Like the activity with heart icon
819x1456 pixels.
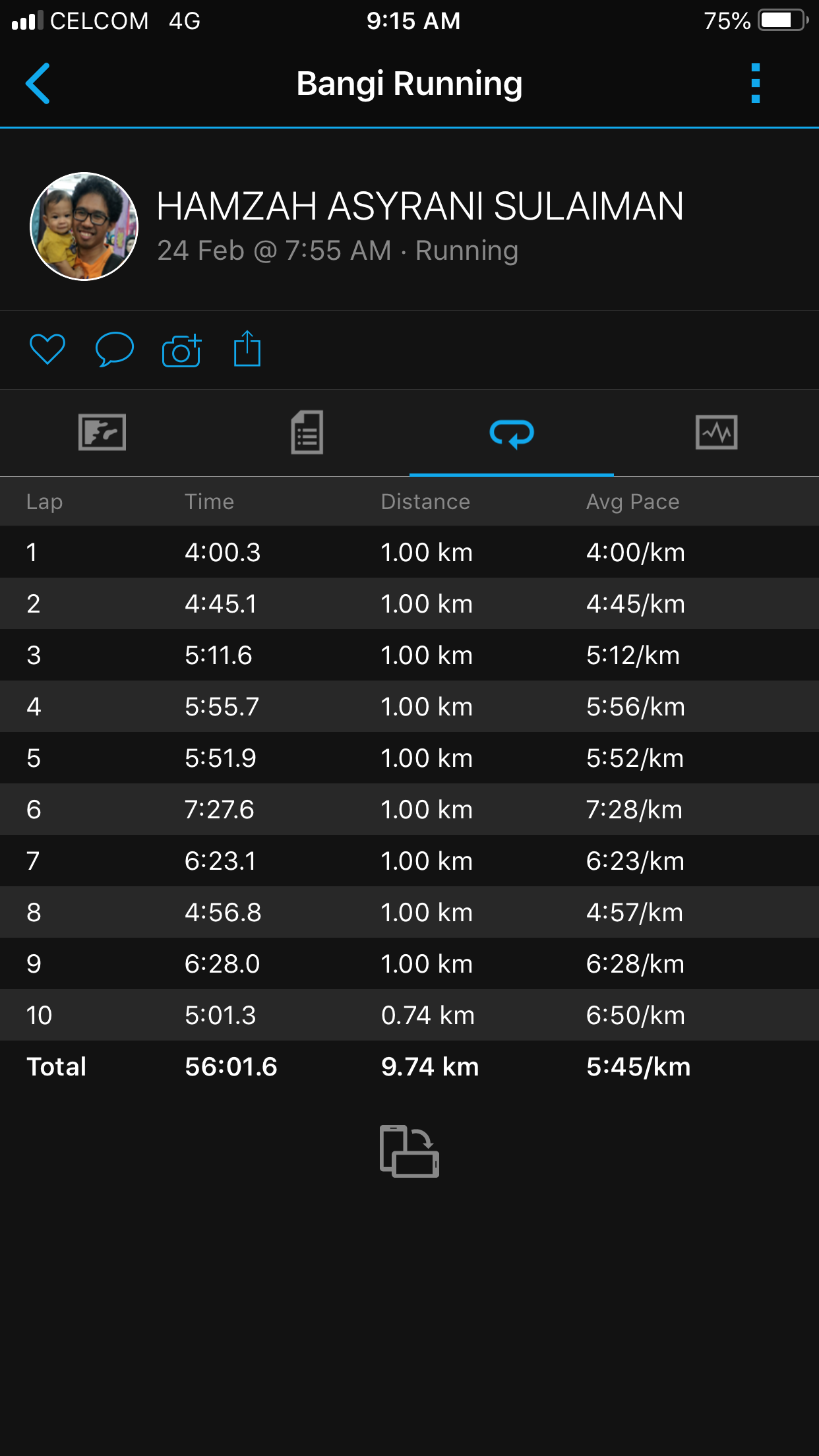(47, 349)
